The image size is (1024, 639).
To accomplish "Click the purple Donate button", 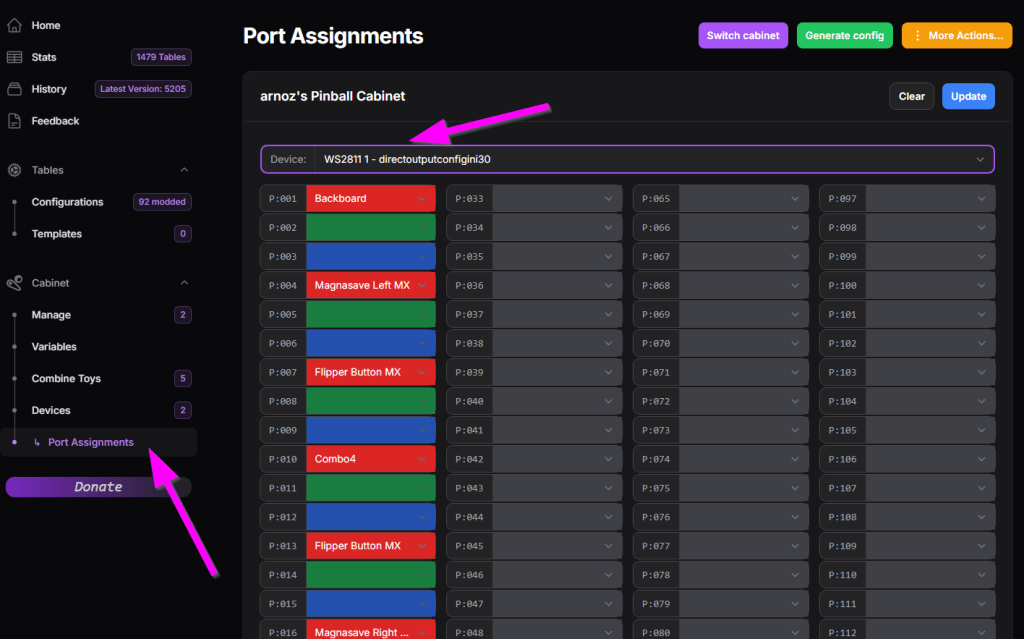I will 98,487.
